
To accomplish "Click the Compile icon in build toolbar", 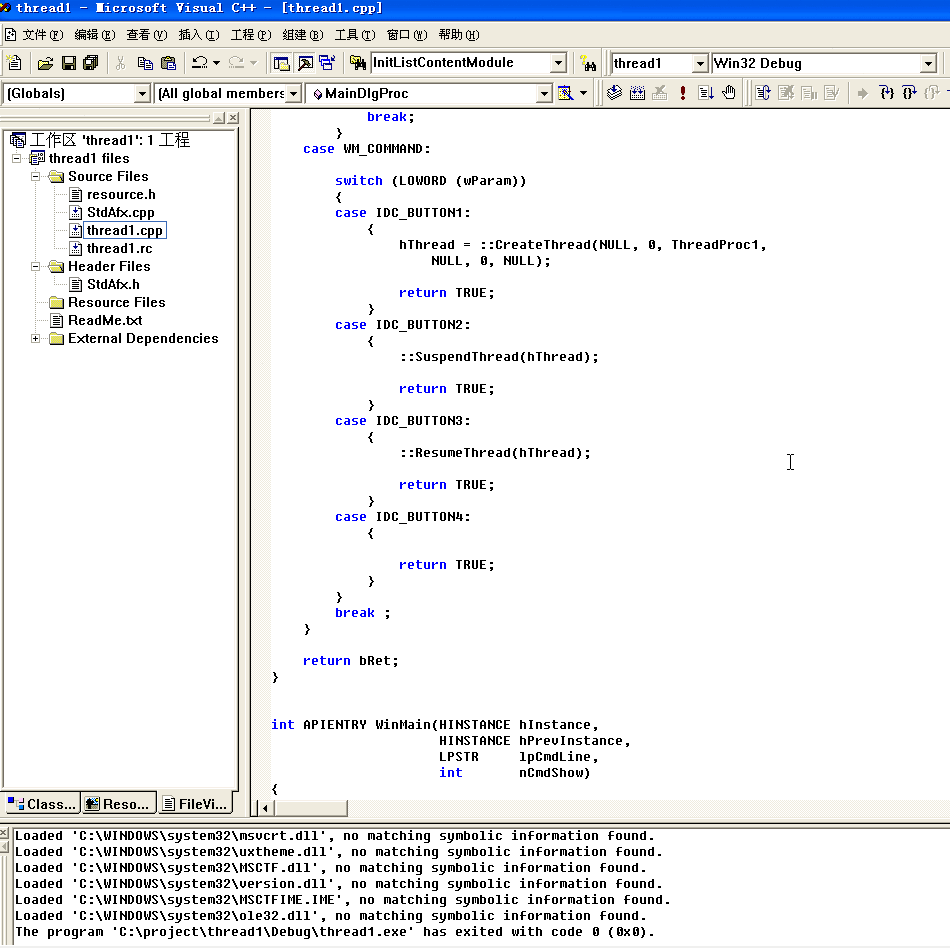I will (x=614, y=93).
